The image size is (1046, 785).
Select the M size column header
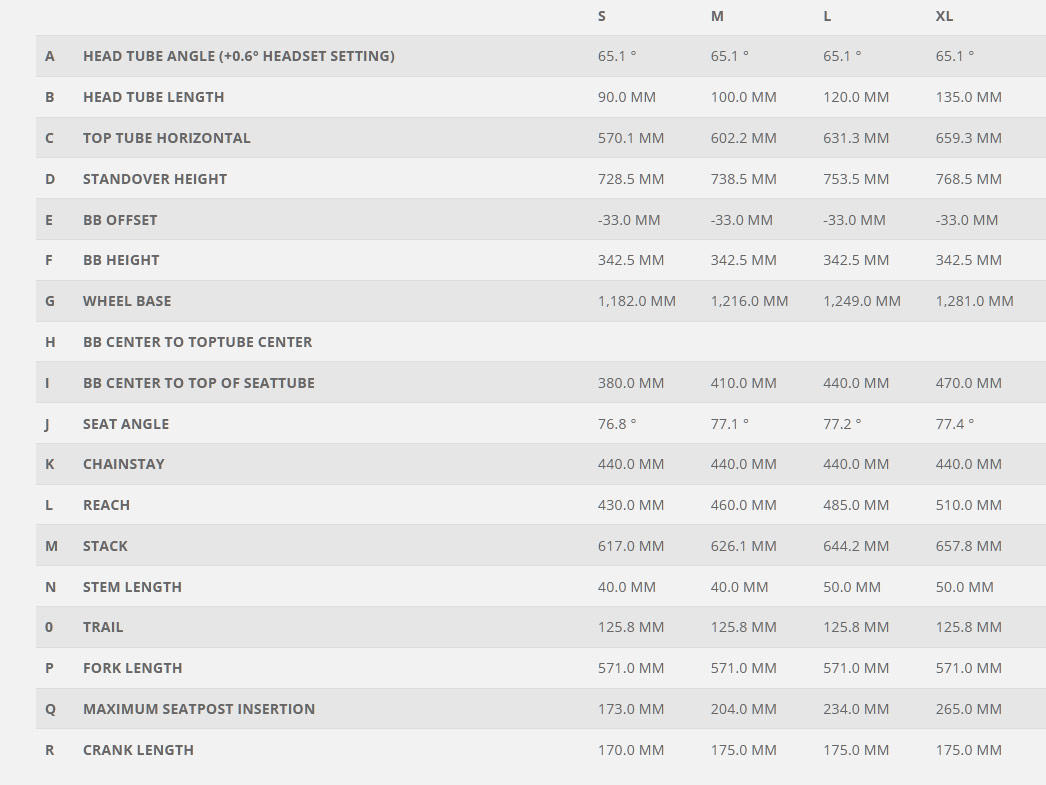pos(717,16)
